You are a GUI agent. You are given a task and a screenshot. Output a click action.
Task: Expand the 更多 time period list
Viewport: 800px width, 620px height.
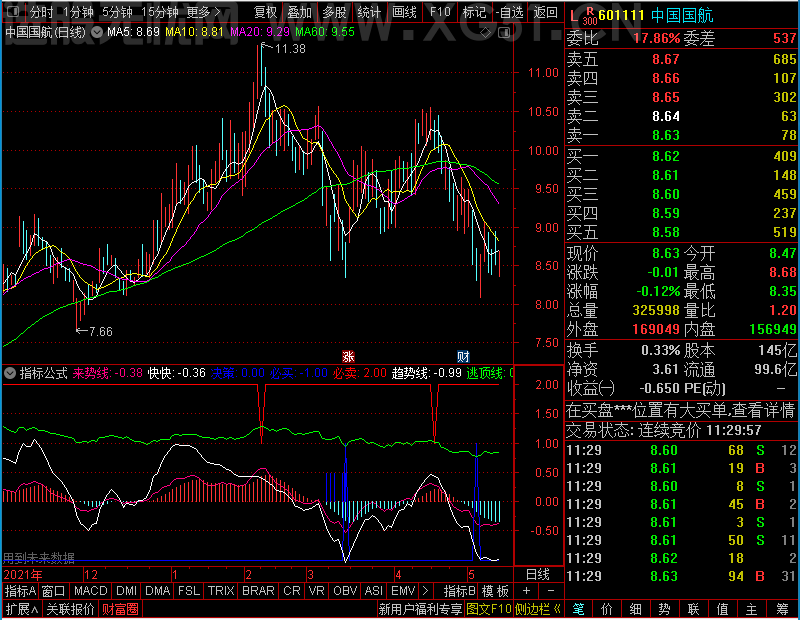pyautogui.click(x=204, y=12)
